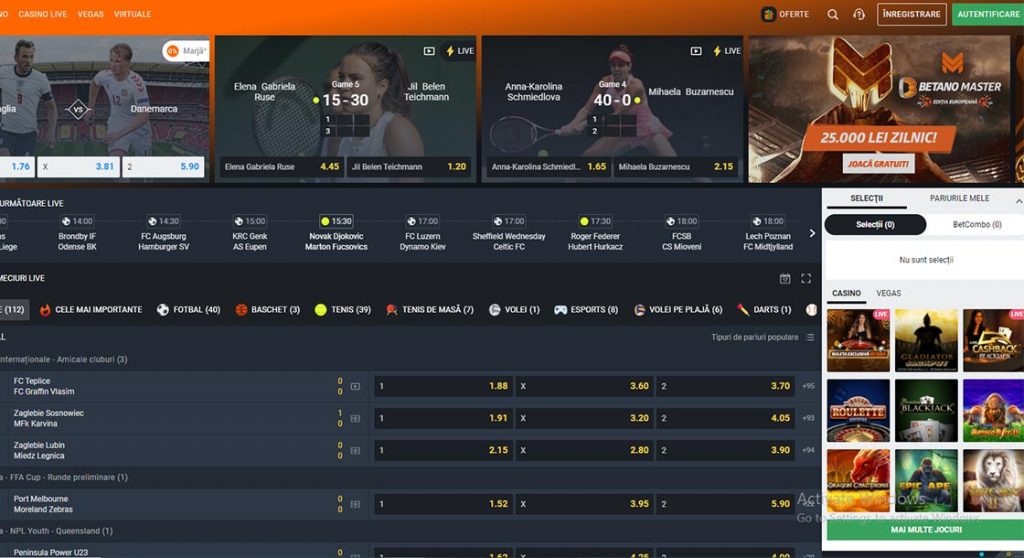The width and height of the screenshot is (1024, 558).
Task: Select FOTBAL (40) sport filter
Action: (x=188, y=310)
